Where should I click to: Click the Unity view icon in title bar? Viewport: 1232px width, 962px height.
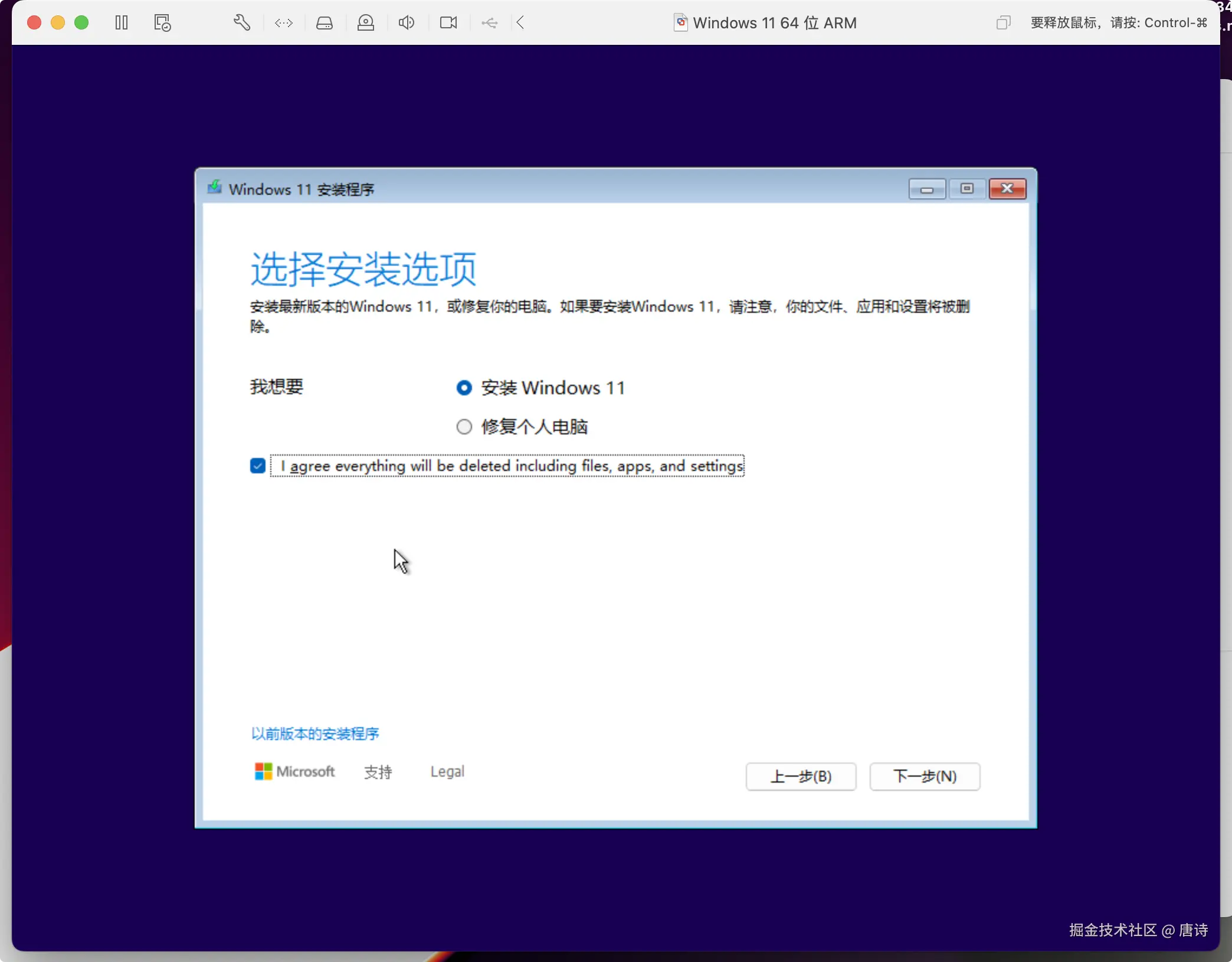click(x=1003, y=23)
